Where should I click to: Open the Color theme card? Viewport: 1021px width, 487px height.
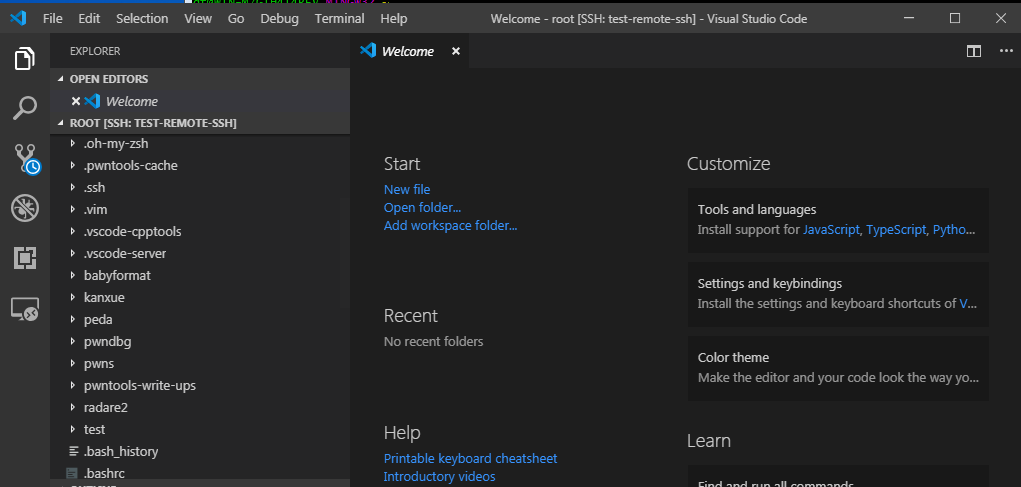pos(838,368)
